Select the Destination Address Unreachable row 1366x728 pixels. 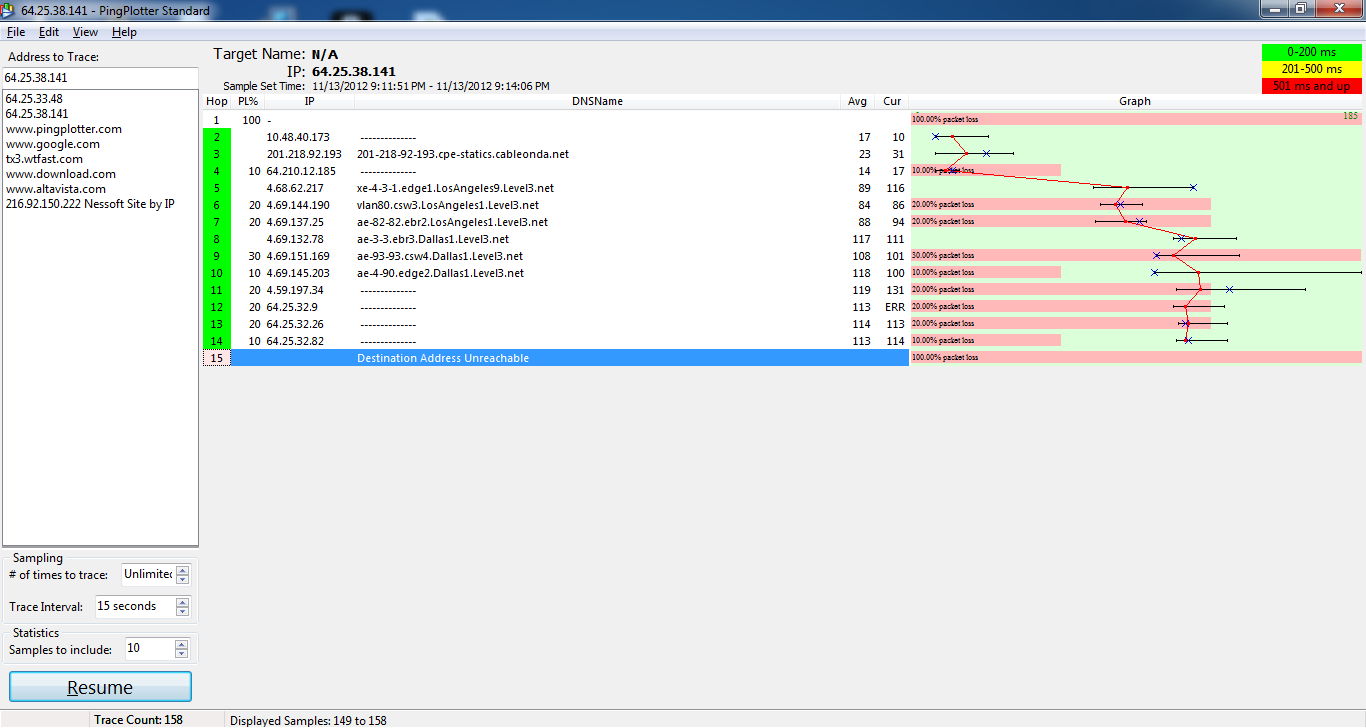click(x=569, y=358)
